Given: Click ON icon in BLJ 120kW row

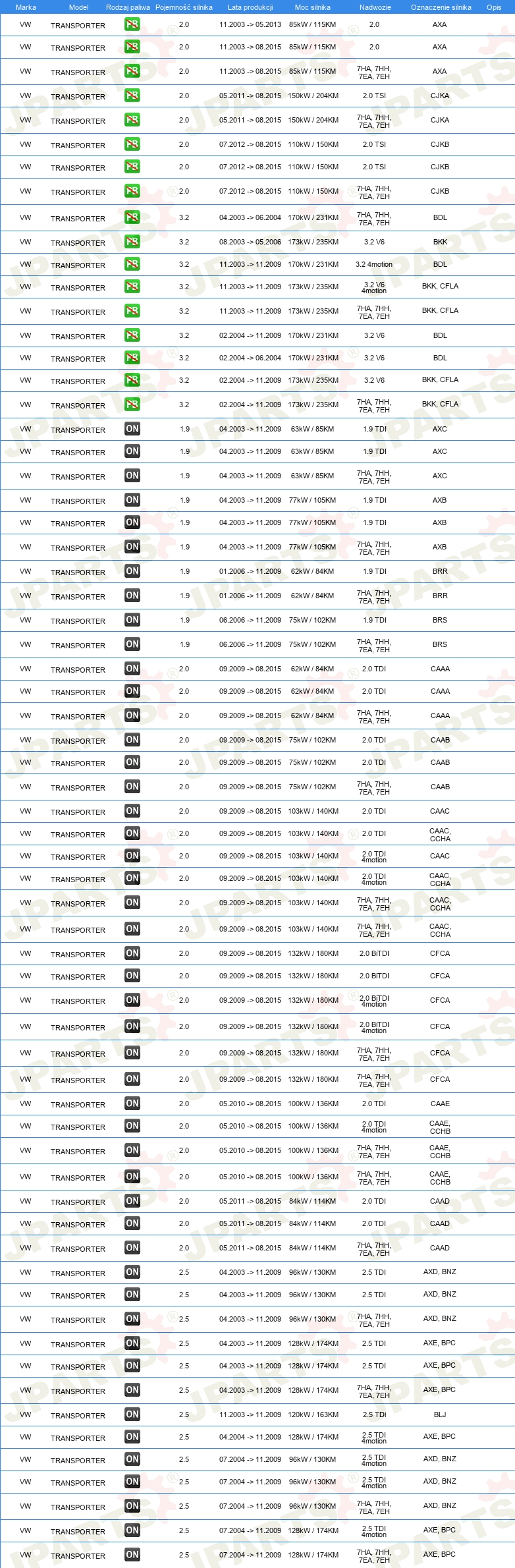Looking at the screenshot, I should 132,1414.
